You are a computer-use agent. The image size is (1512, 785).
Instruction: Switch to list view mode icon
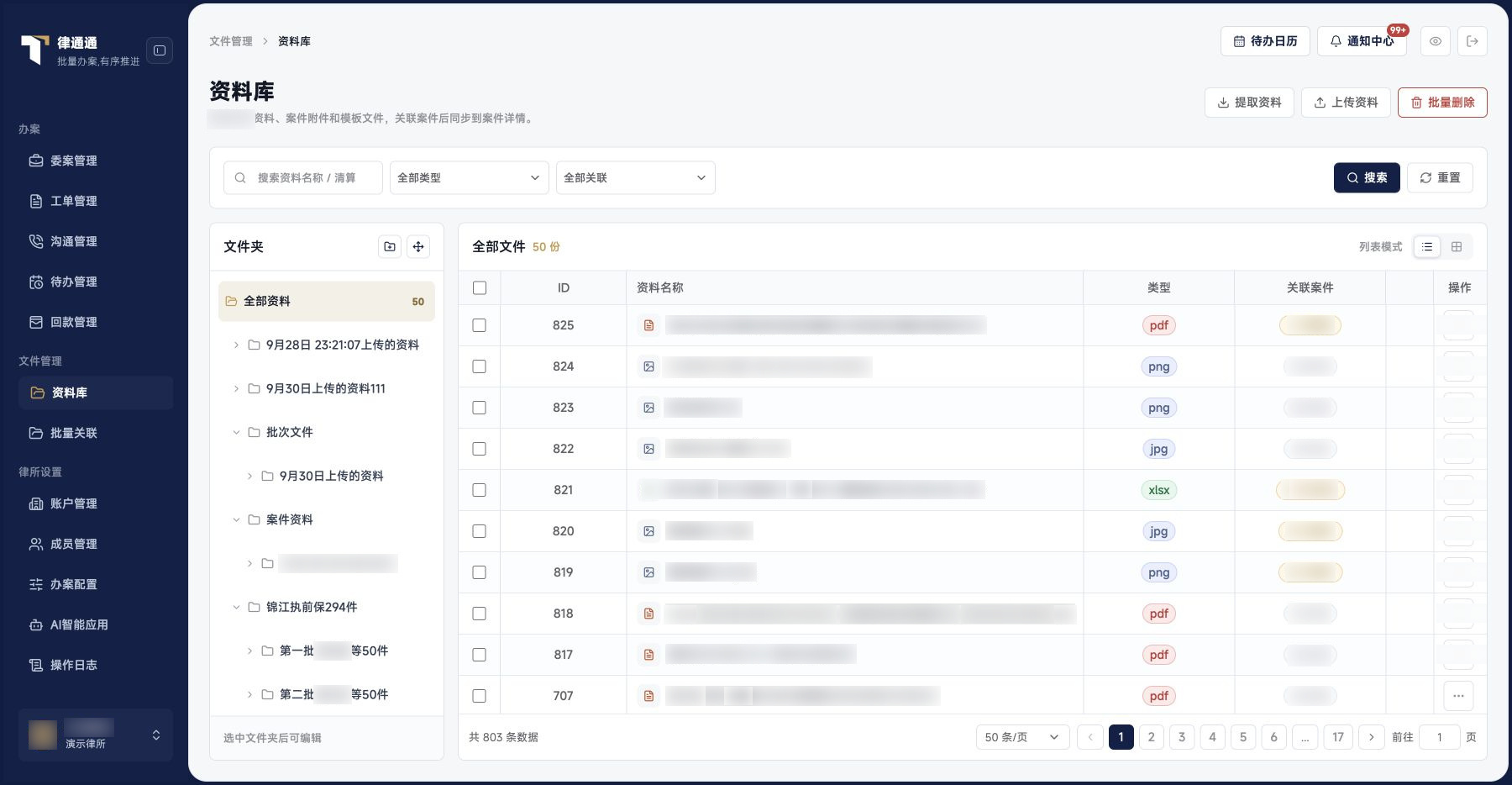[1427, 246]
